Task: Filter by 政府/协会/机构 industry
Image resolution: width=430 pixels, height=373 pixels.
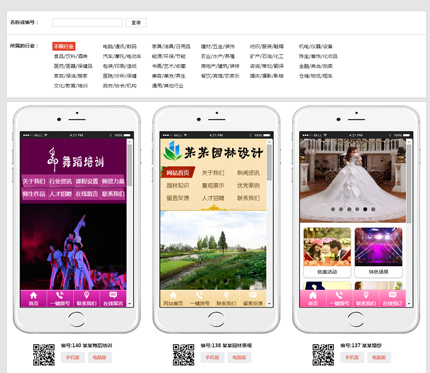Action: click(119, 86)
